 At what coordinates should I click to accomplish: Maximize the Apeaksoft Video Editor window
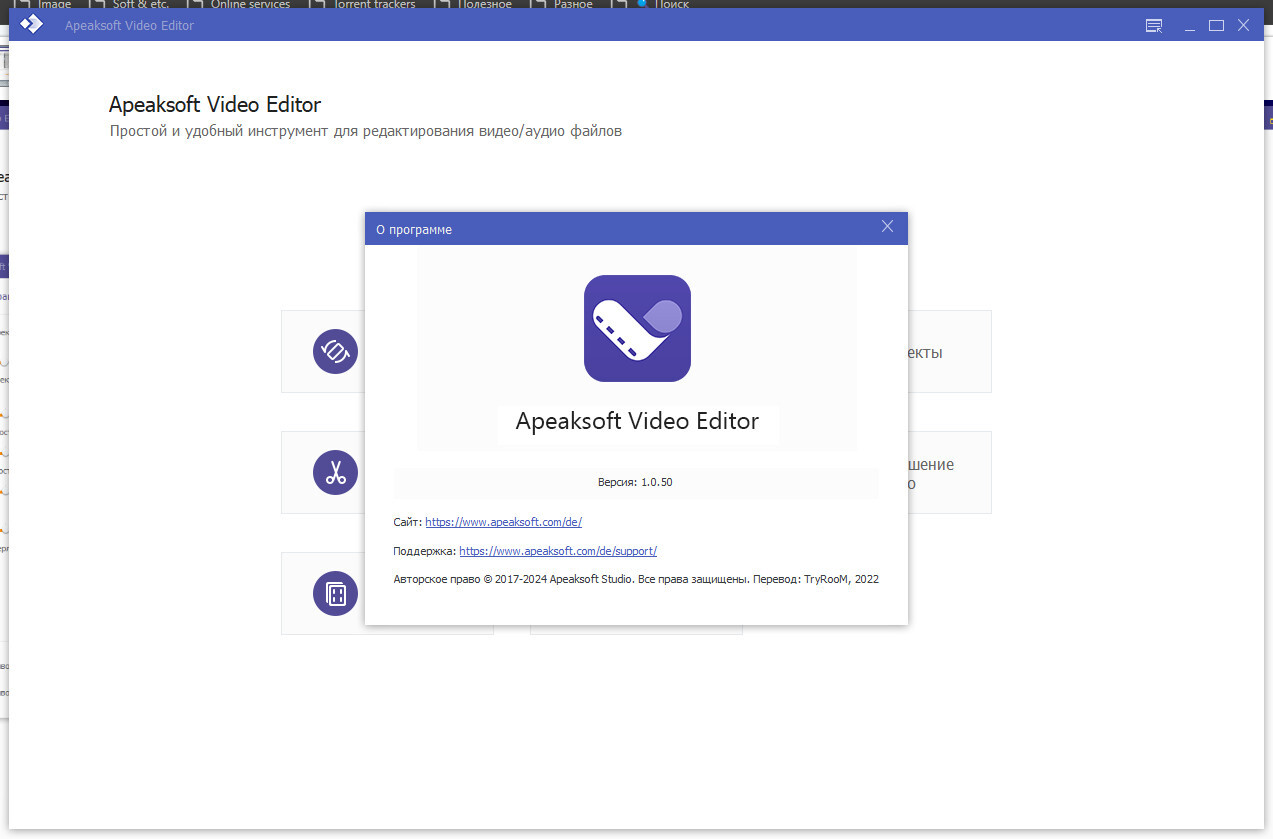[x=1216, y=26]
